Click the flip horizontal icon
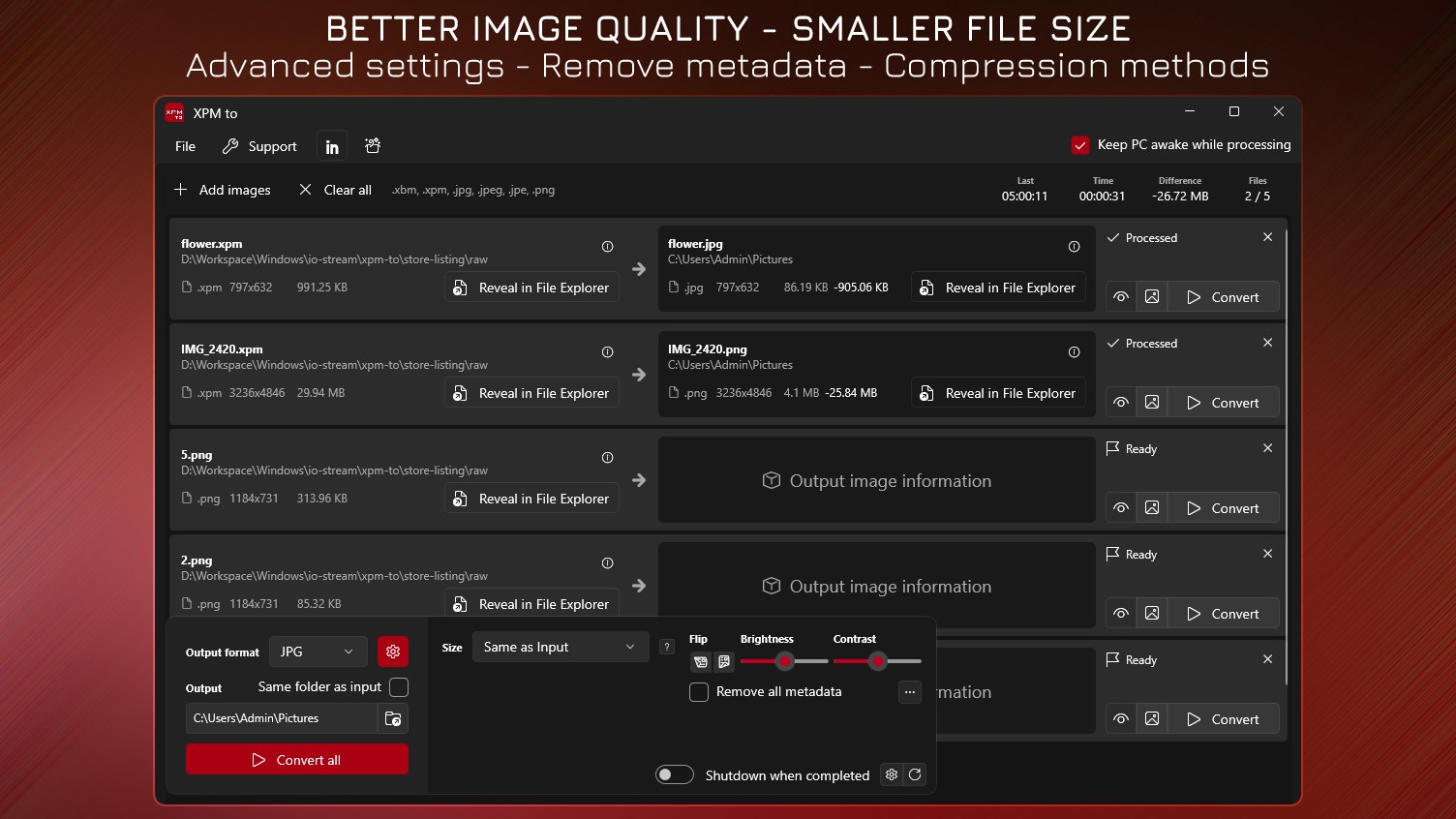 [x=701, y=662]
